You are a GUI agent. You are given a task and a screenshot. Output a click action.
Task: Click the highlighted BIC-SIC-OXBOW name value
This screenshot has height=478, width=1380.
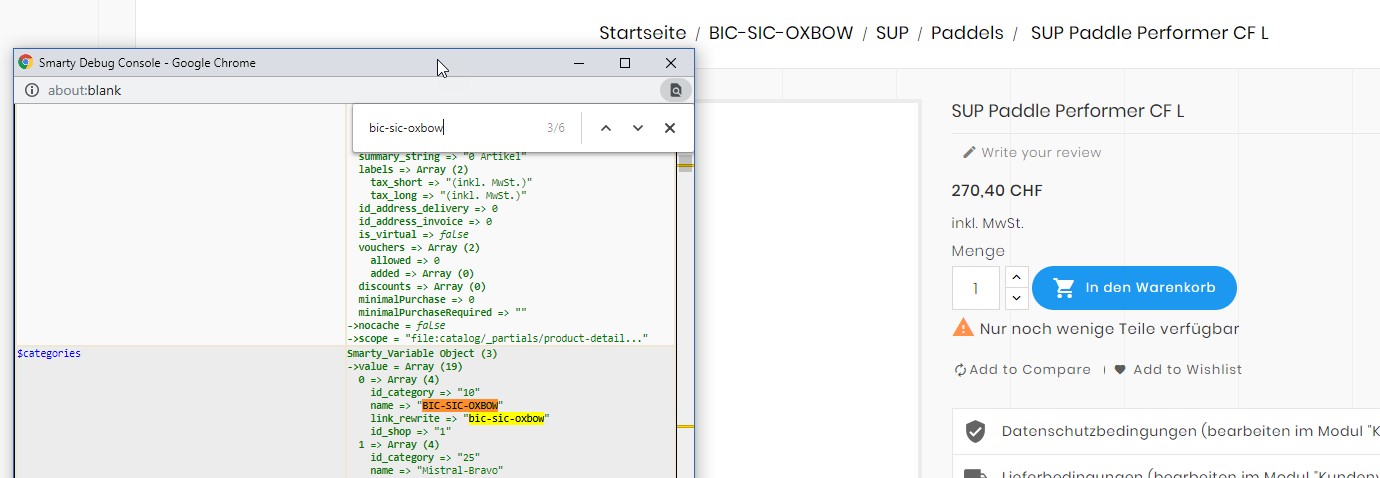point(460,405)
